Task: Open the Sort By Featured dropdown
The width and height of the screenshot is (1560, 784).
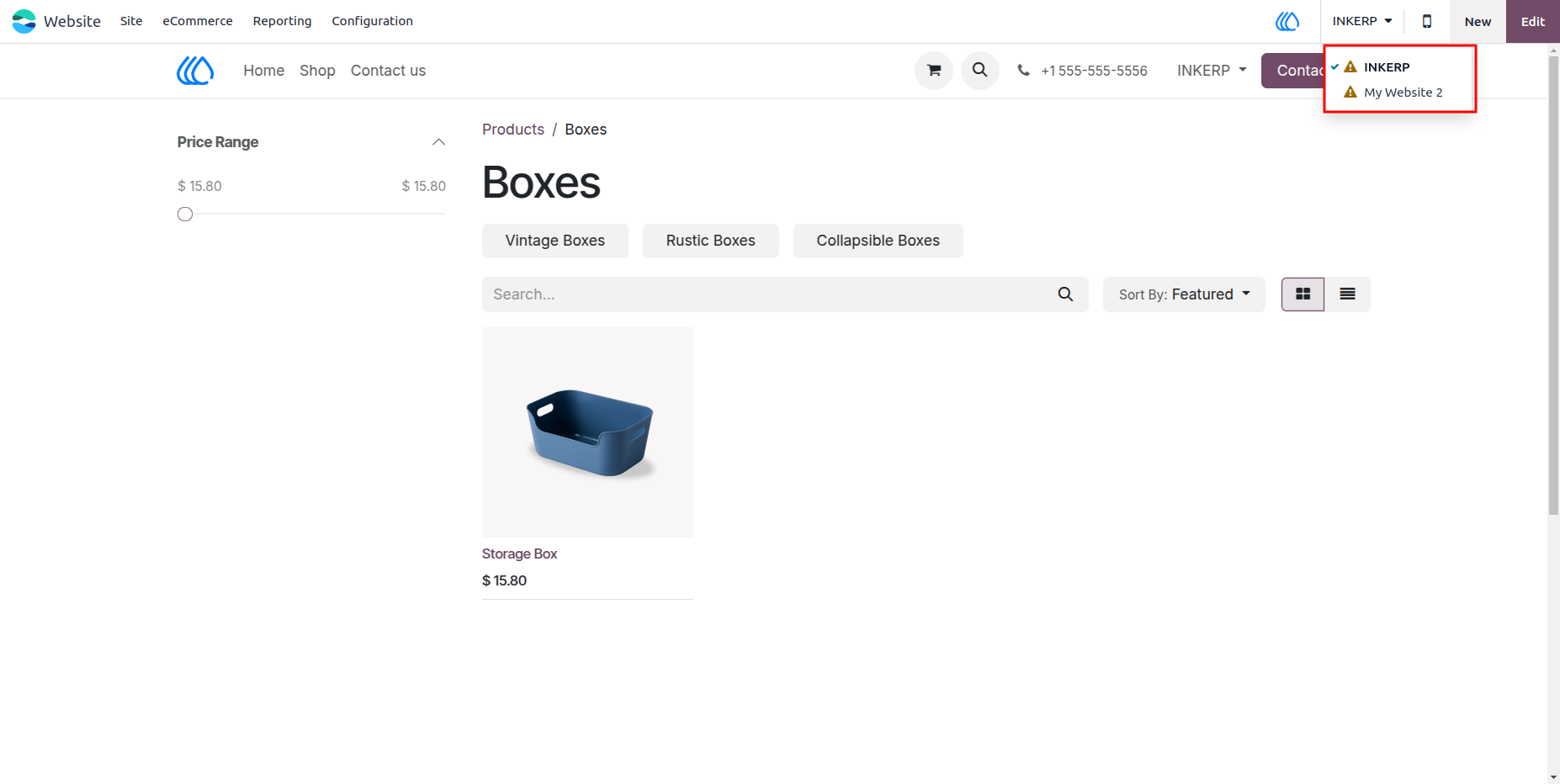Action: 1184,294
